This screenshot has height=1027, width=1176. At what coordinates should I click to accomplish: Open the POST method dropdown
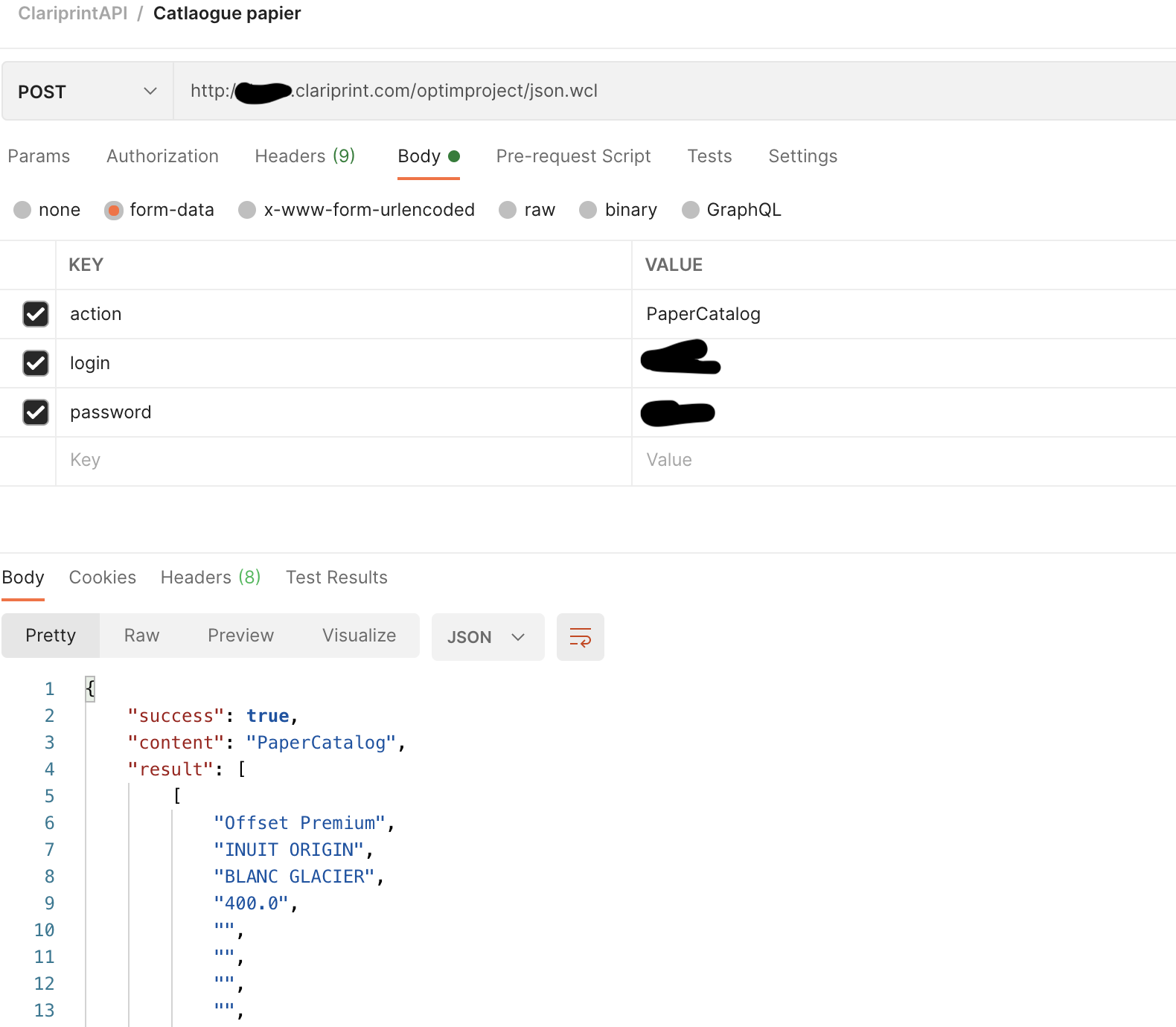(87, 92)
